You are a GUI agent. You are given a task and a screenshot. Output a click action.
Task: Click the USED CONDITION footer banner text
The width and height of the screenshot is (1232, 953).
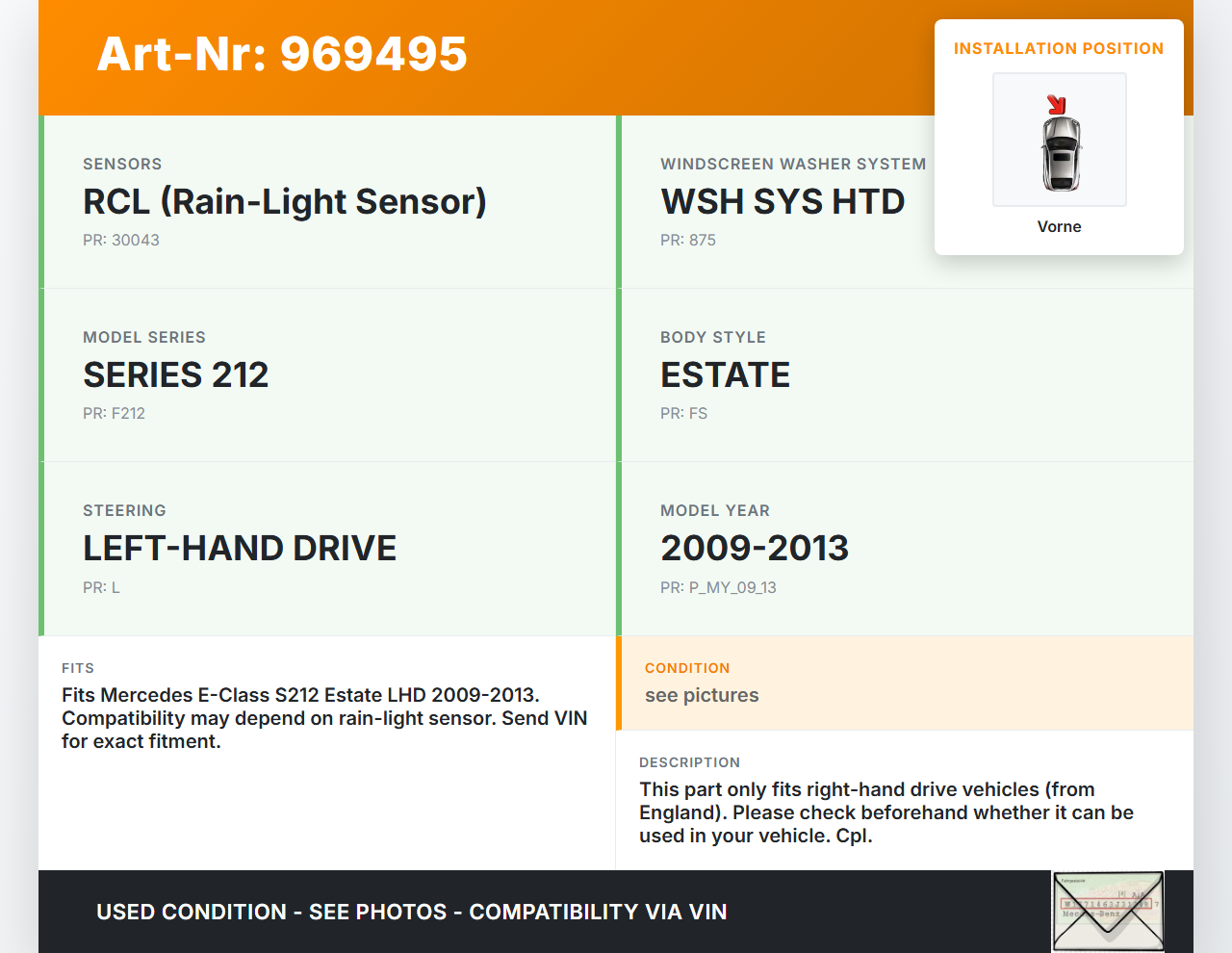tap(412, 912)
